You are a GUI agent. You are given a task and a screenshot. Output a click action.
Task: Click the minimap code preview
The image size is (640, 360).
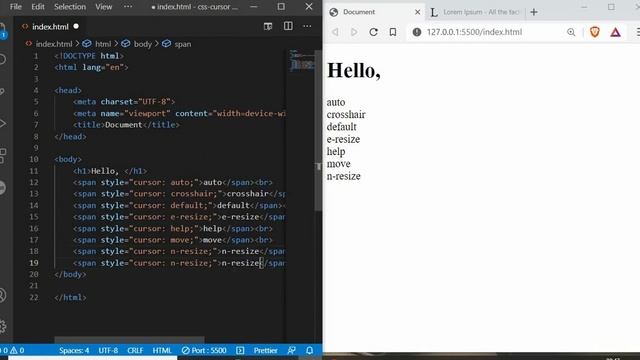tap(301, 60)
